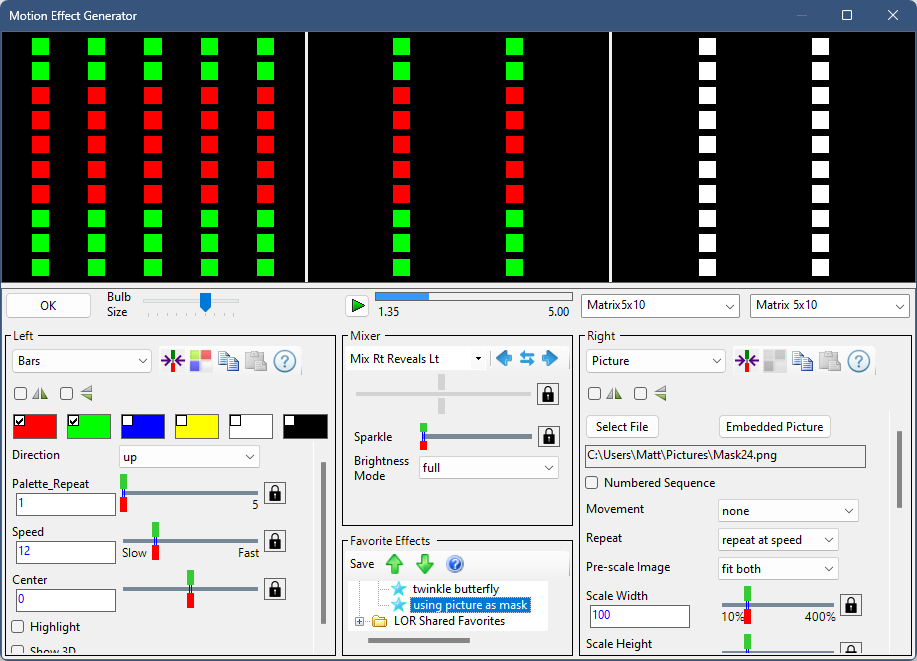Move favorite down with green down arrow

(425, 564)
